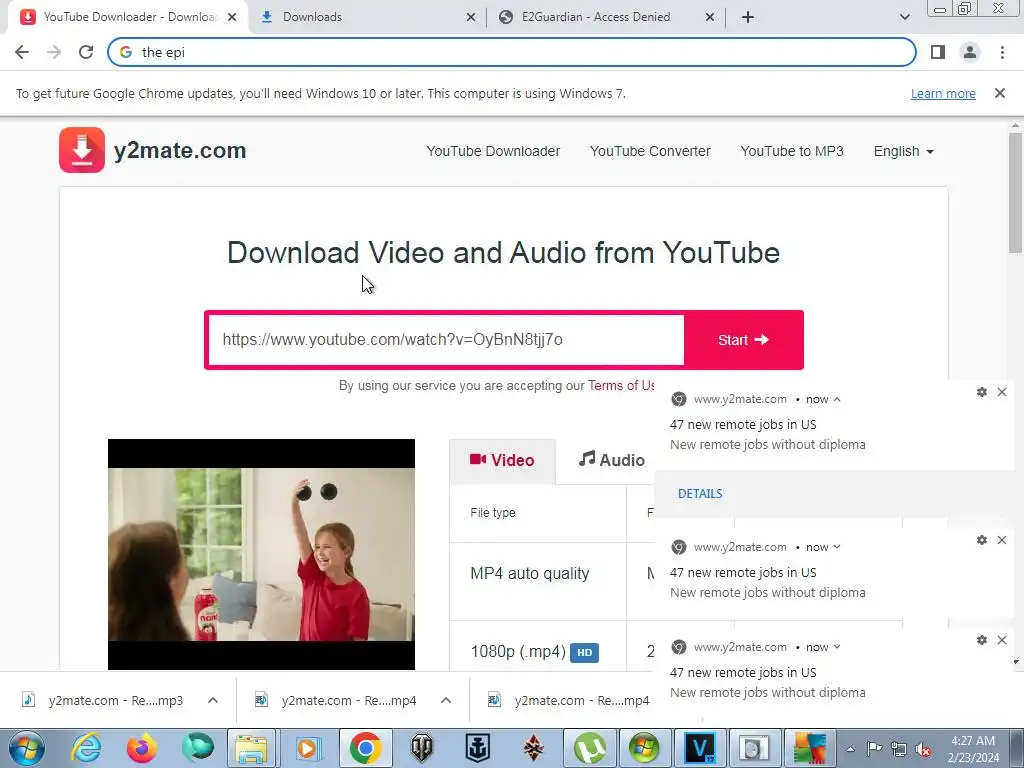The width and height of the screenshot is (1024, 768).
Task: Switch to the Downloads tab
Action: pos(367,17)
